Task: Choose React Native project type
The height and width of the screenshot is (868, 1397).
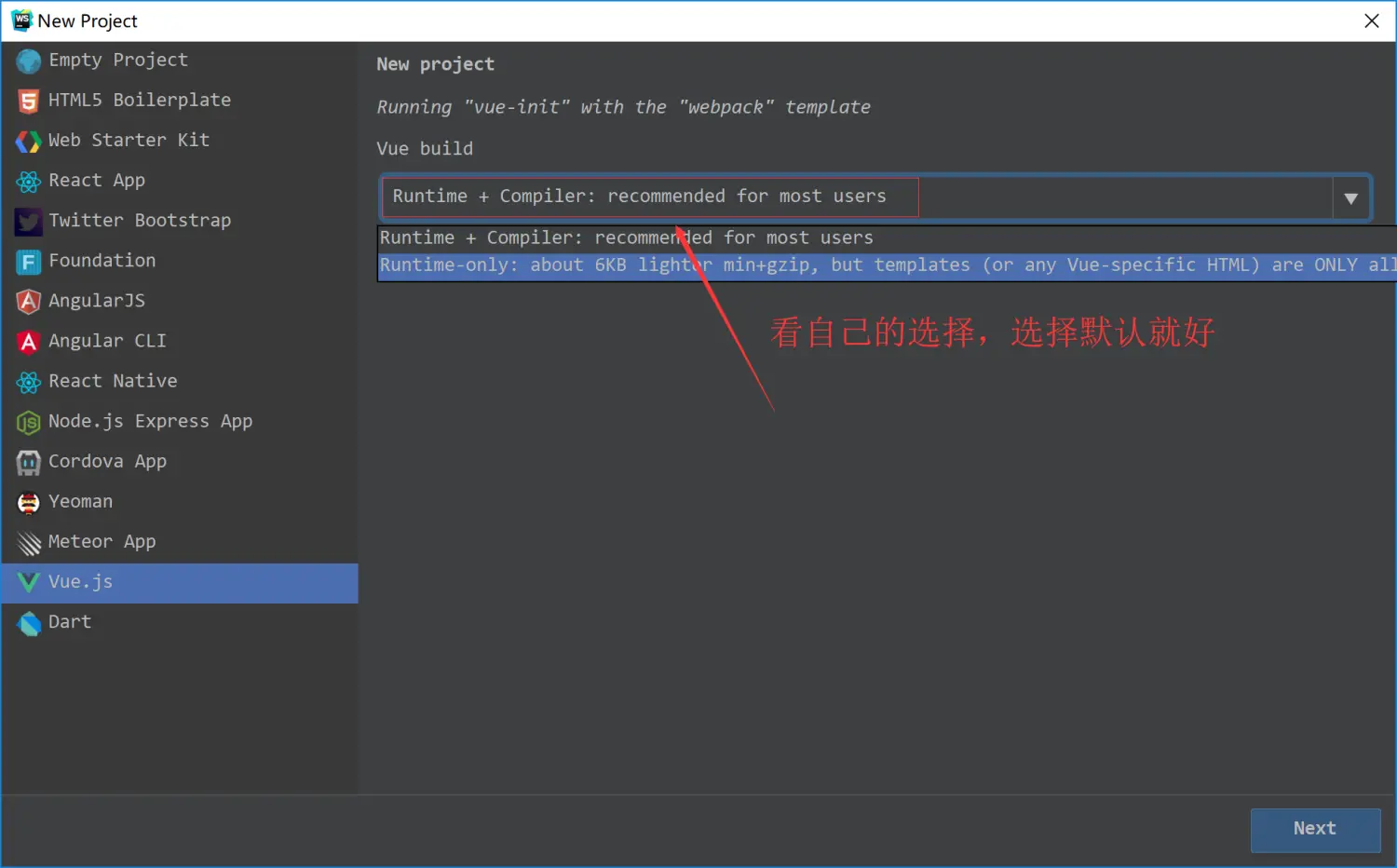Action: [x=180, y=380]
